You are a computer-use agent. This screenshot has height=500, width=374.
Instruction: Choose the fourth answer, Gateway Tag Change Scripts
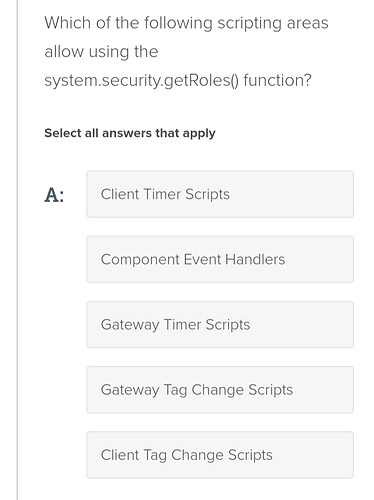(x=220, y=390)
